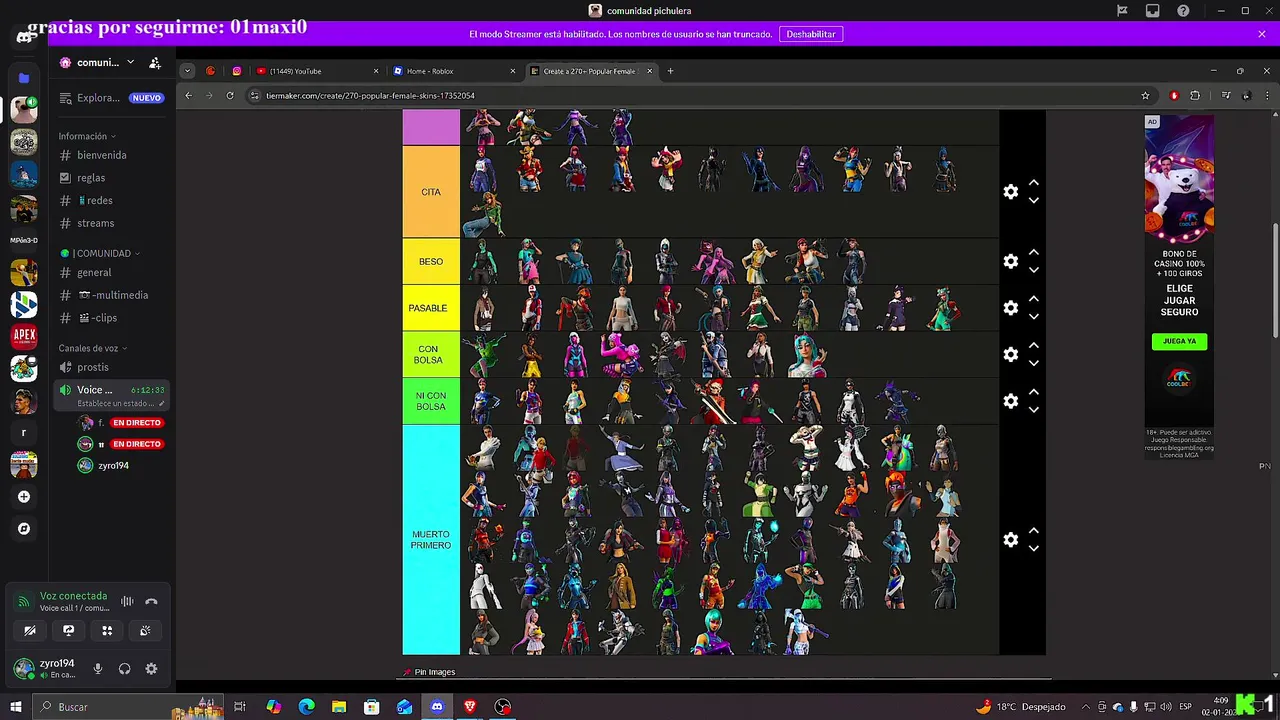The width and height of the screenshot is (1280, 720).
Task: Open soundboard in Discord voice panel
Action: [x=145, y=630]
